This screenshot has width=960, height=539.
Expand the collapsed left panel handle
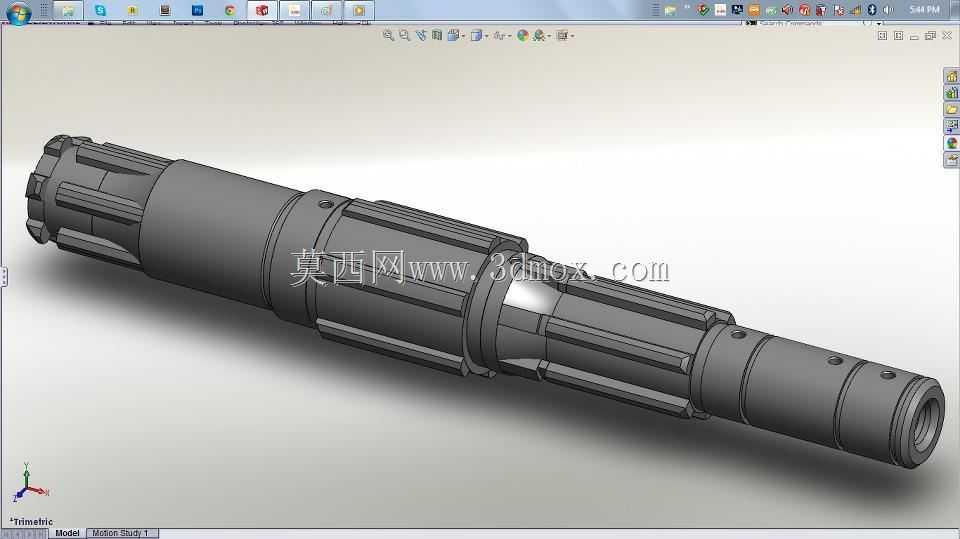[x=3, y=276]
